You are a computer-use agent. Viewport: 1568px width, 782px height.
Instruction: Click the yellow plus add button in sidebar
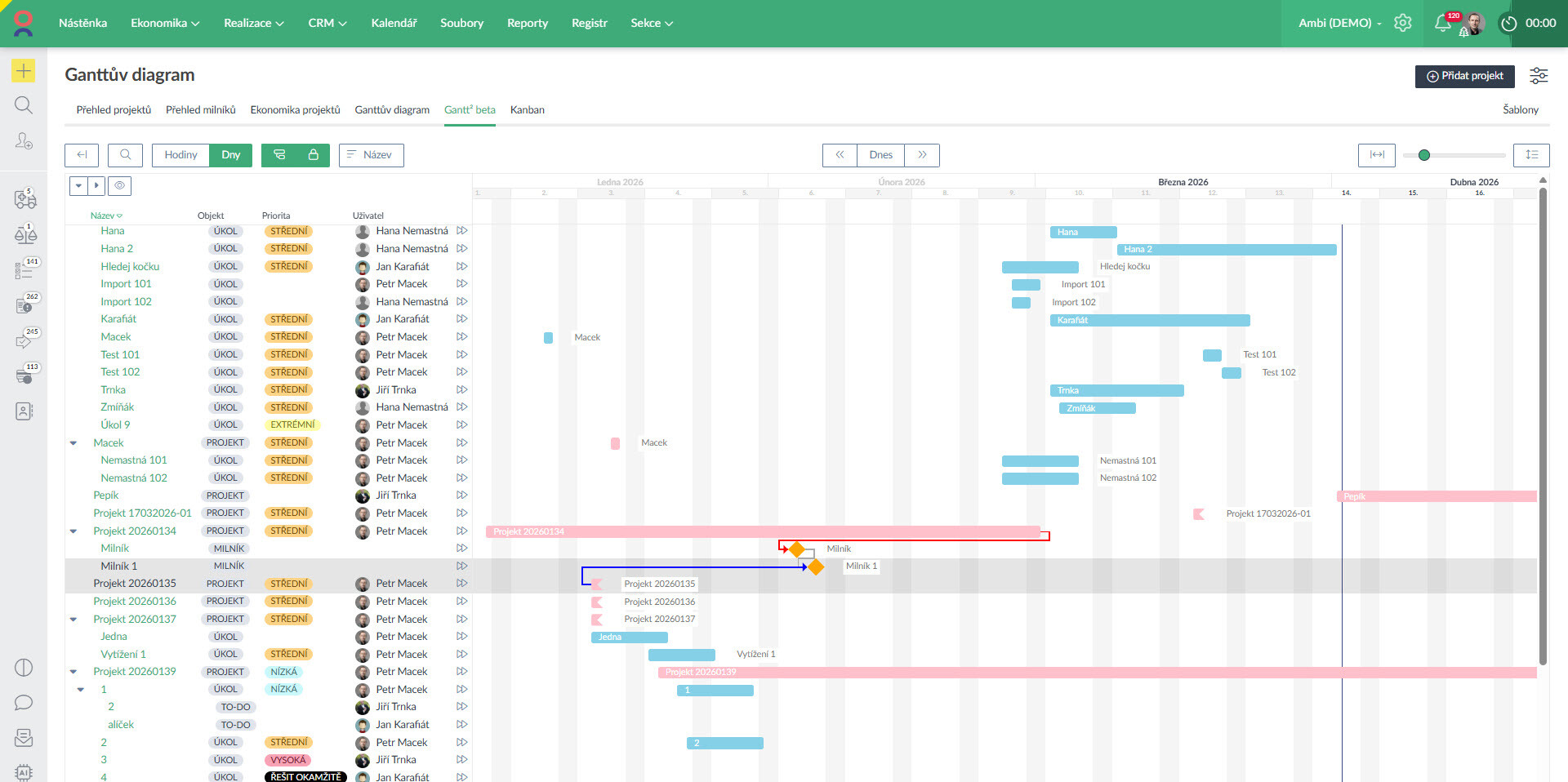(x=24, y=71)
